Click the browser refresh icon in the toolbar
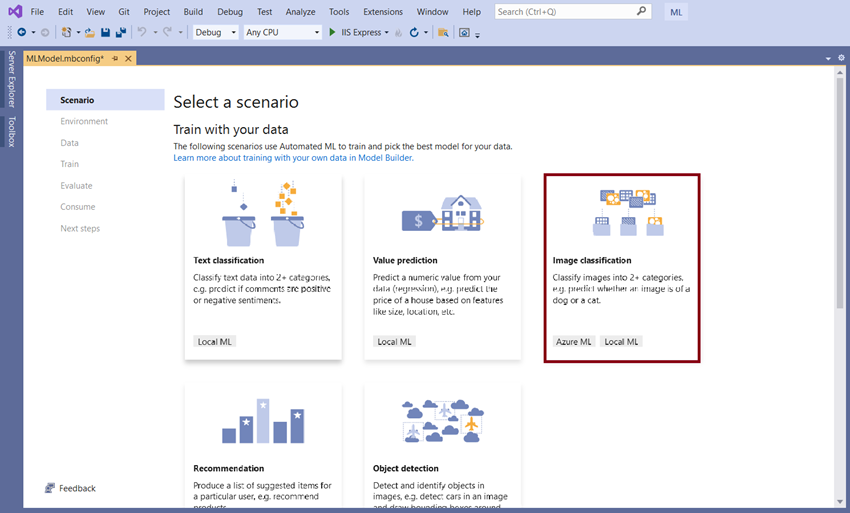This screenshot has width=850, height=513. (414, 33)
